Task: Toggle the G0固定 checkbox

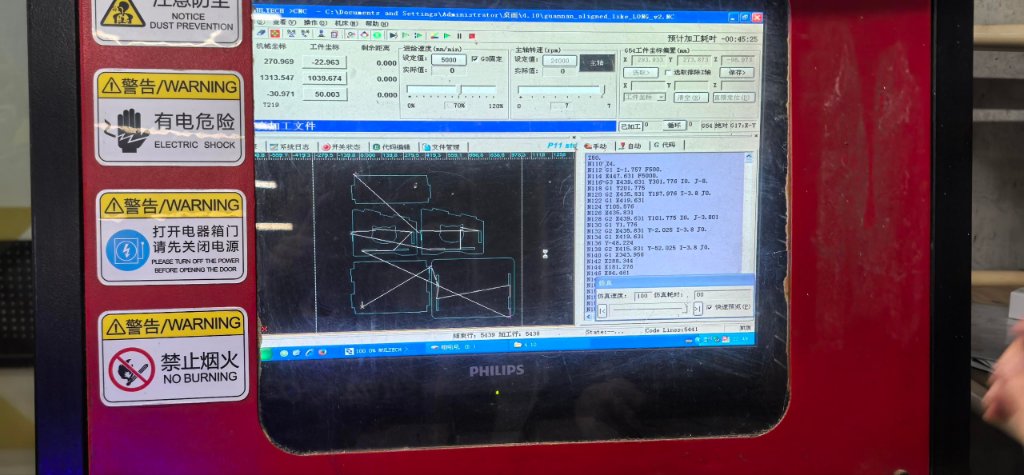Action: [x=487, y=58]
